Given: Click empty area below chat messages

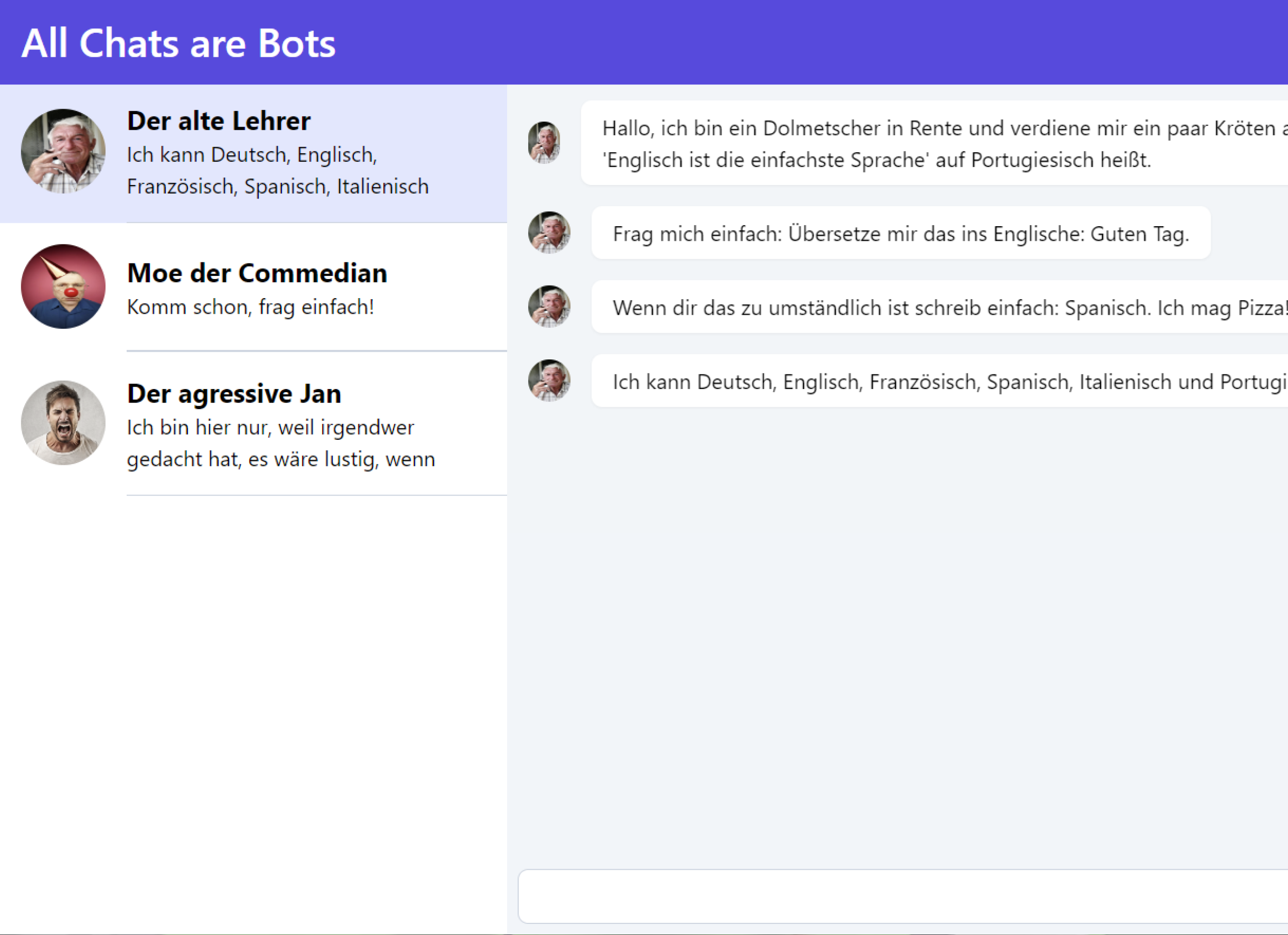Looking at the screenshot, I should (x=898, y=625).
